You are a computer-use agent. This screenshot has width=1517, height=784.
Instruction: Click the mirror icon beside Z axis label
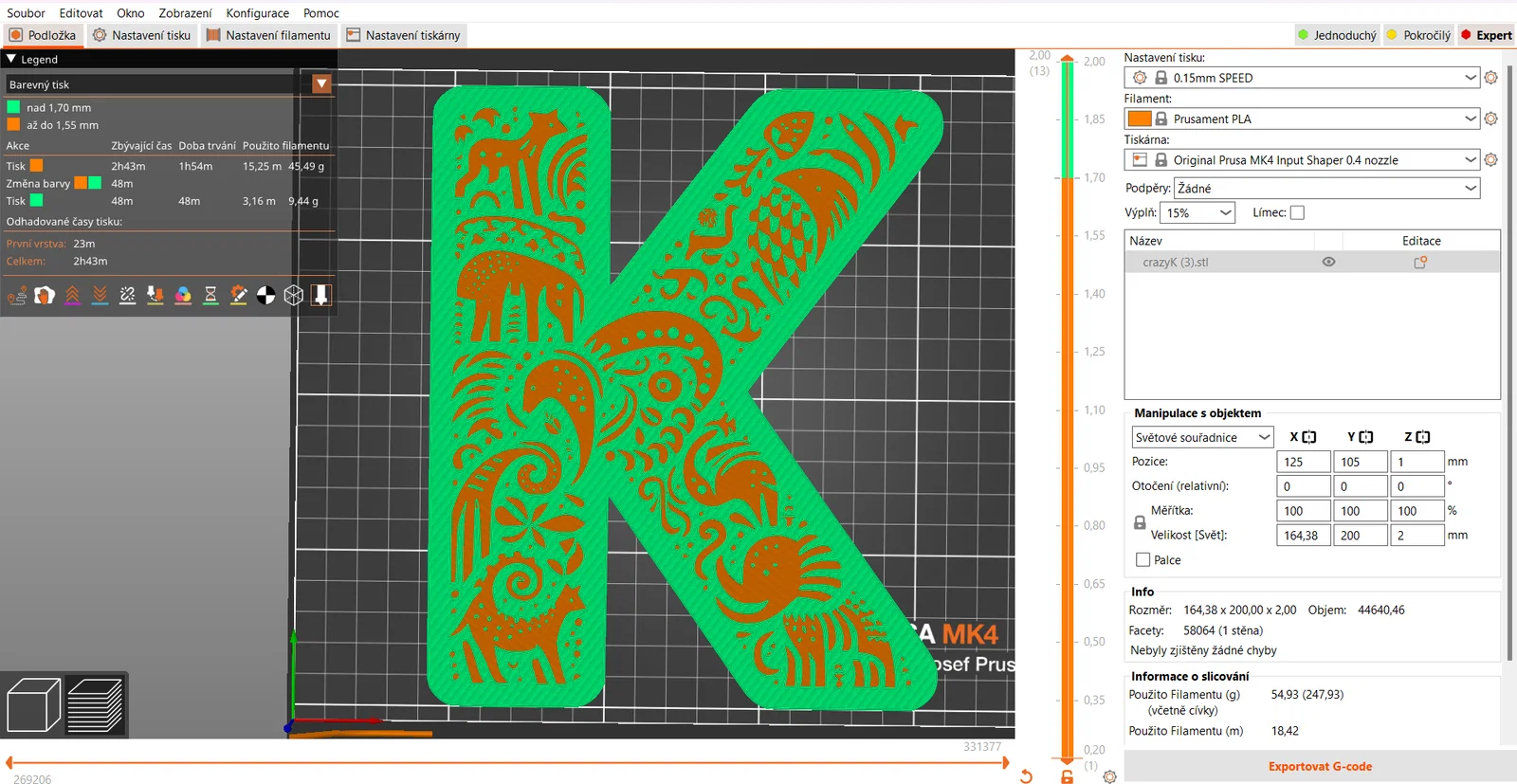click(x=1423, y=437)
